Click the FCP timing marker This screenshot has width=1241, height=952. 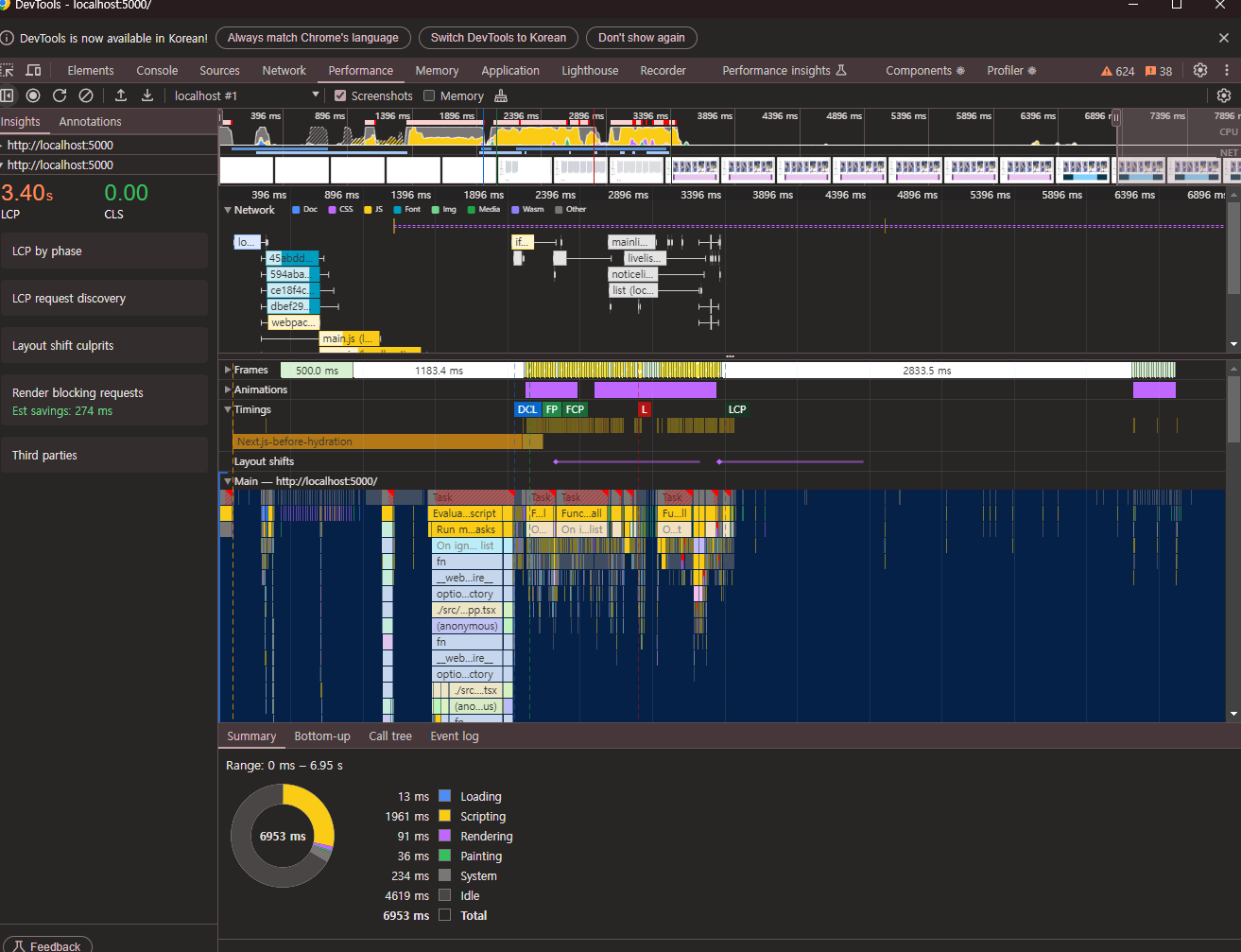[575, 409]
